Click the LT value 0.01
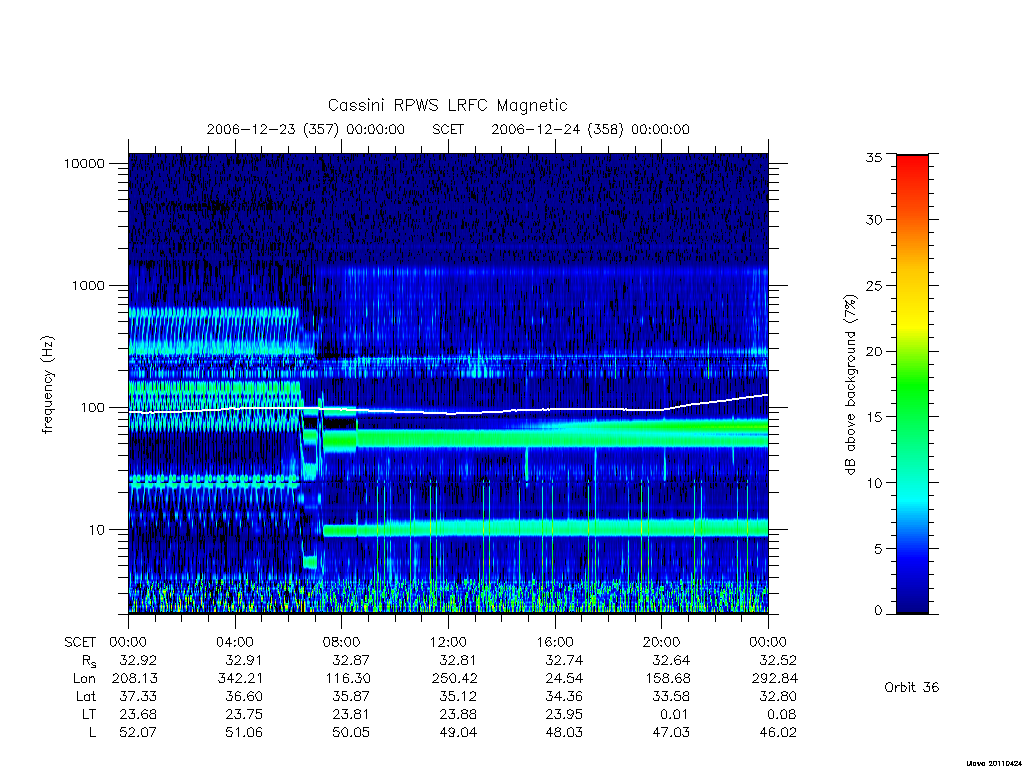Screen dimensions: 1024x768 [675, 714]
